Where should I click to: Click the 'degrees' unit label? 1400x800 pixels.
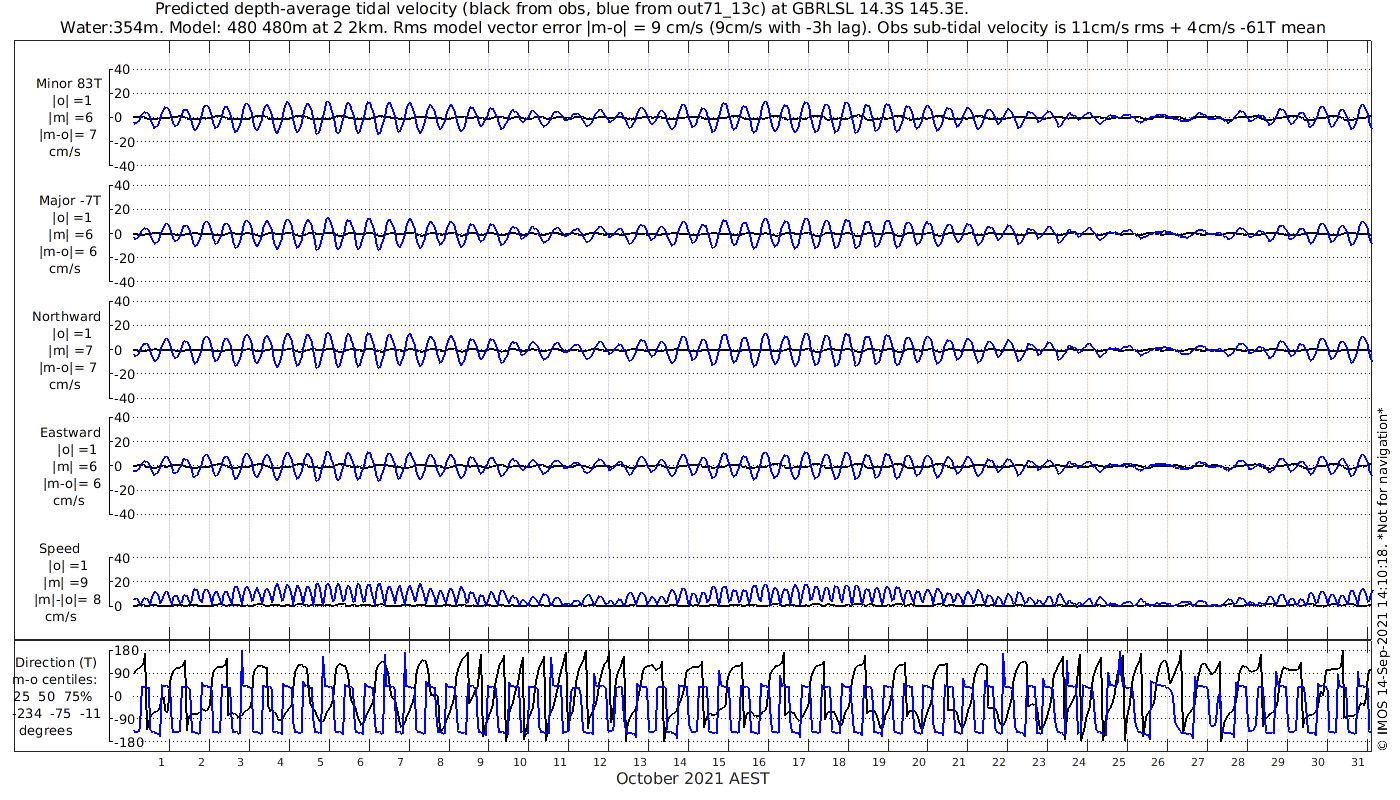click(x=45, y=730)
